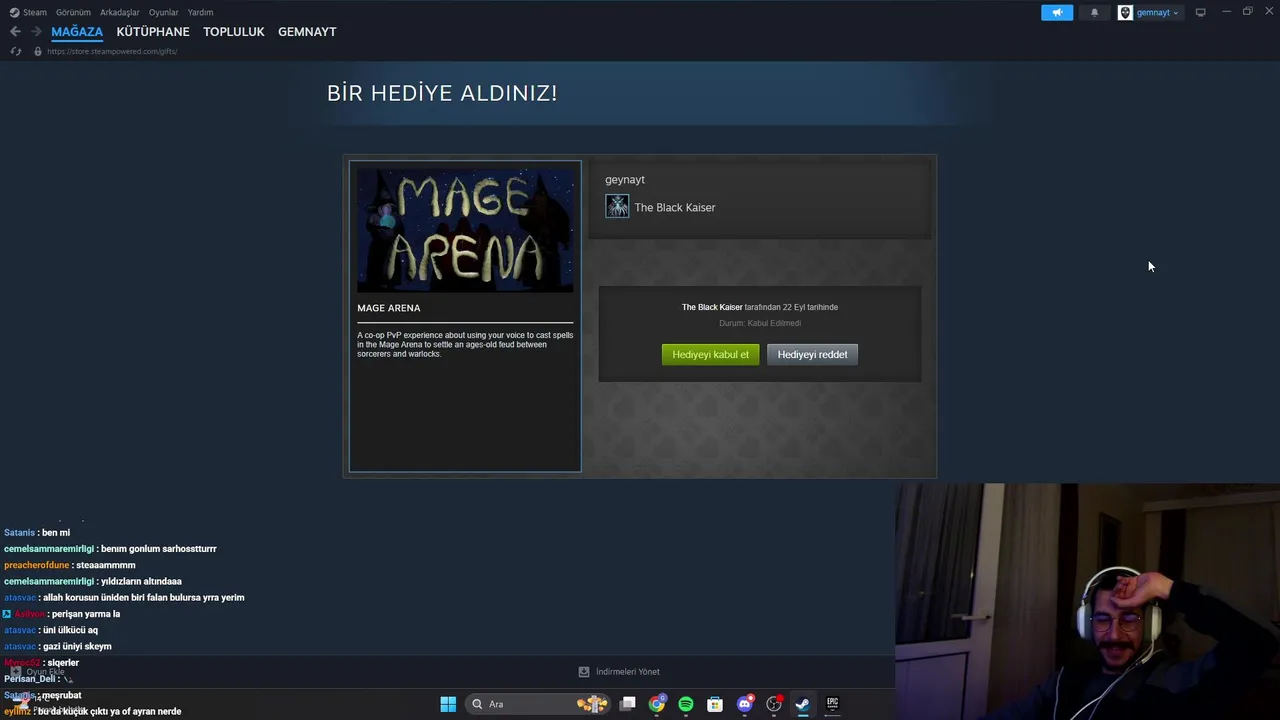The height and width of the screenshot is (720, 1280).
Task: Switch to the TOPLULUK tab
Action: tap(234, 32)
